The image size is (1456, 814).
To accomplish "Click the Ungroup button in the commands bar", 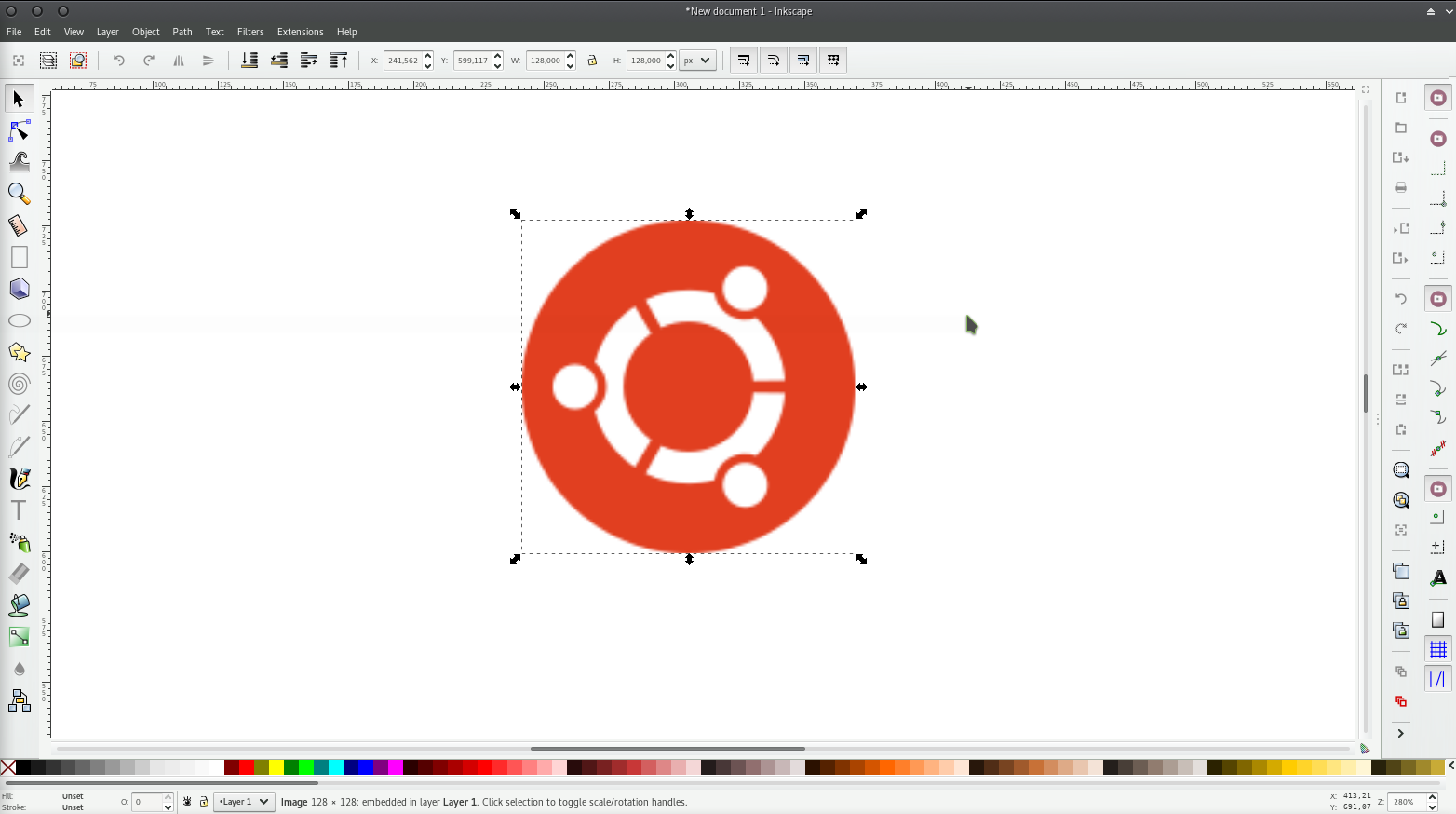I will 1401,701.
